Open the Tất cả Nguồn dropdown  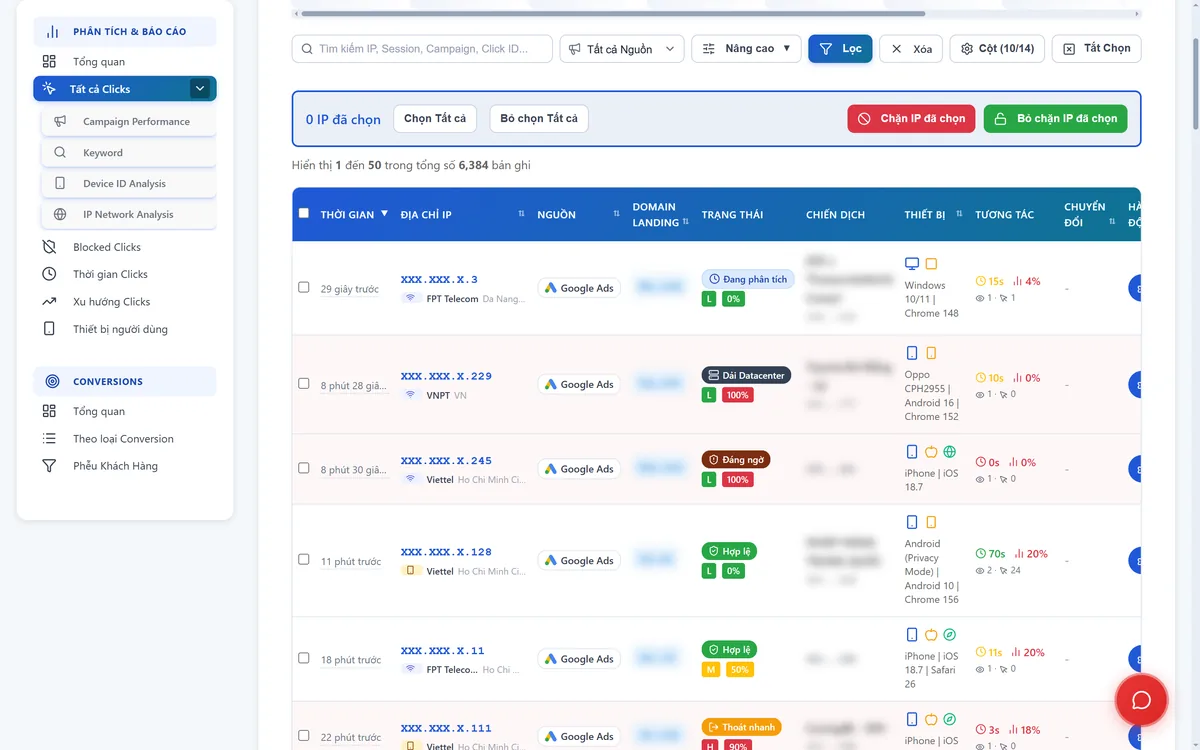622,49
